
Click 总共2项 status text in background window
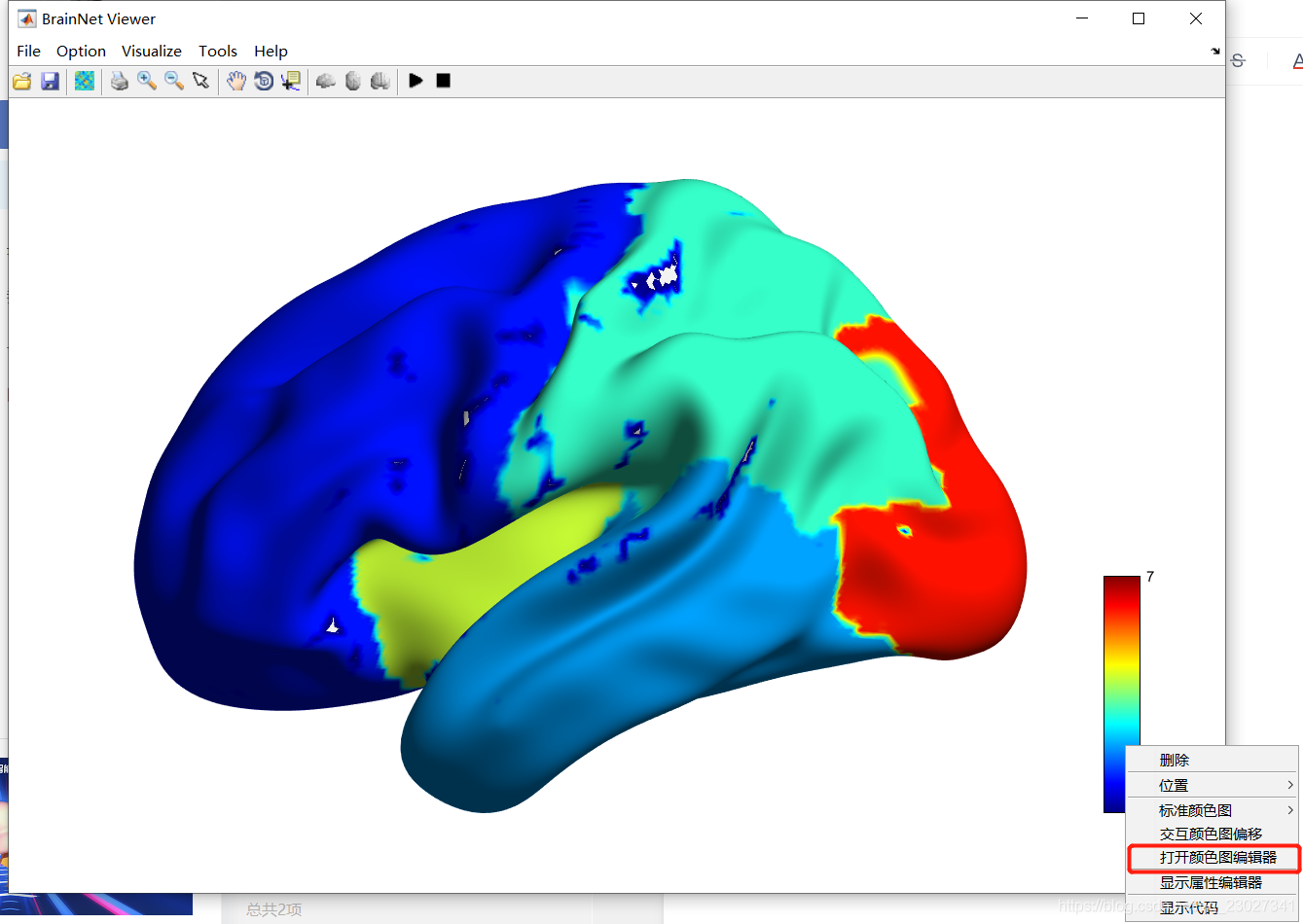(273, 909)
